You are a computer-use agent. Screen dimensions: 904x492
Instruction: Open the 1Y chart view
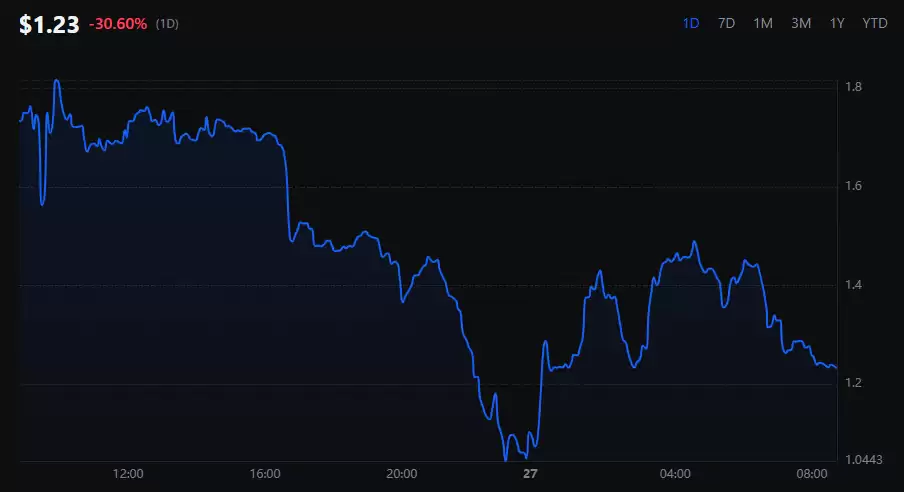click(x=837, y=23)
